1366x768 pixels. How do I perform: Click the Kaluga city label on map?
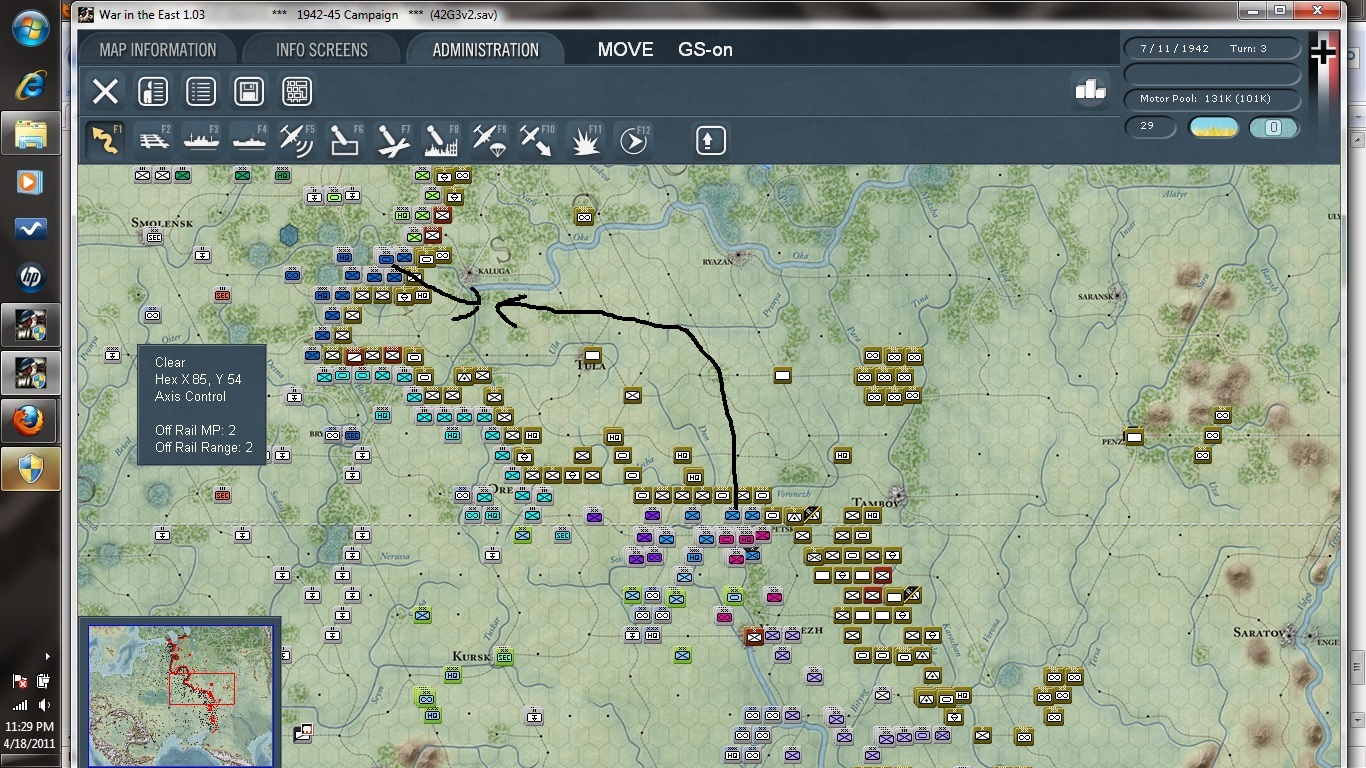pyautogui.click(x=493, y=271)
